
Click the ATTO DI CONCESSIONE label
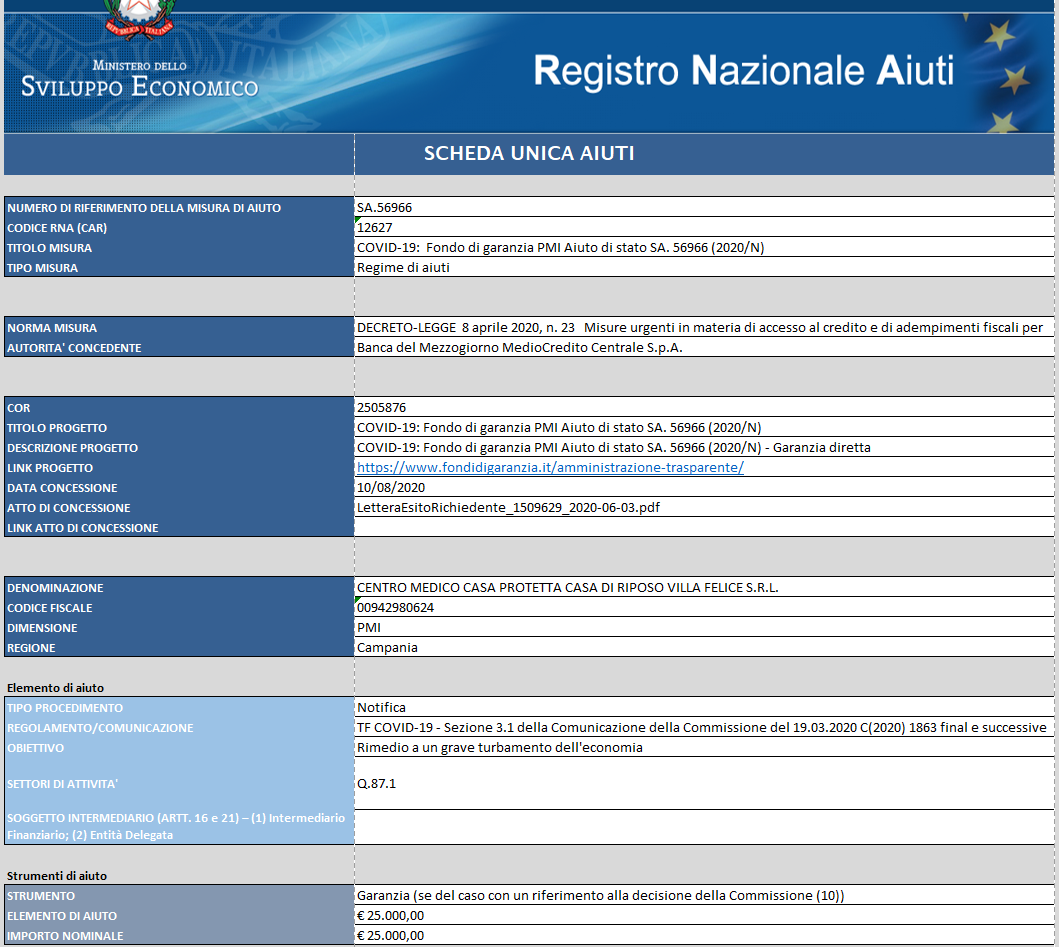[x=179, y=508]
